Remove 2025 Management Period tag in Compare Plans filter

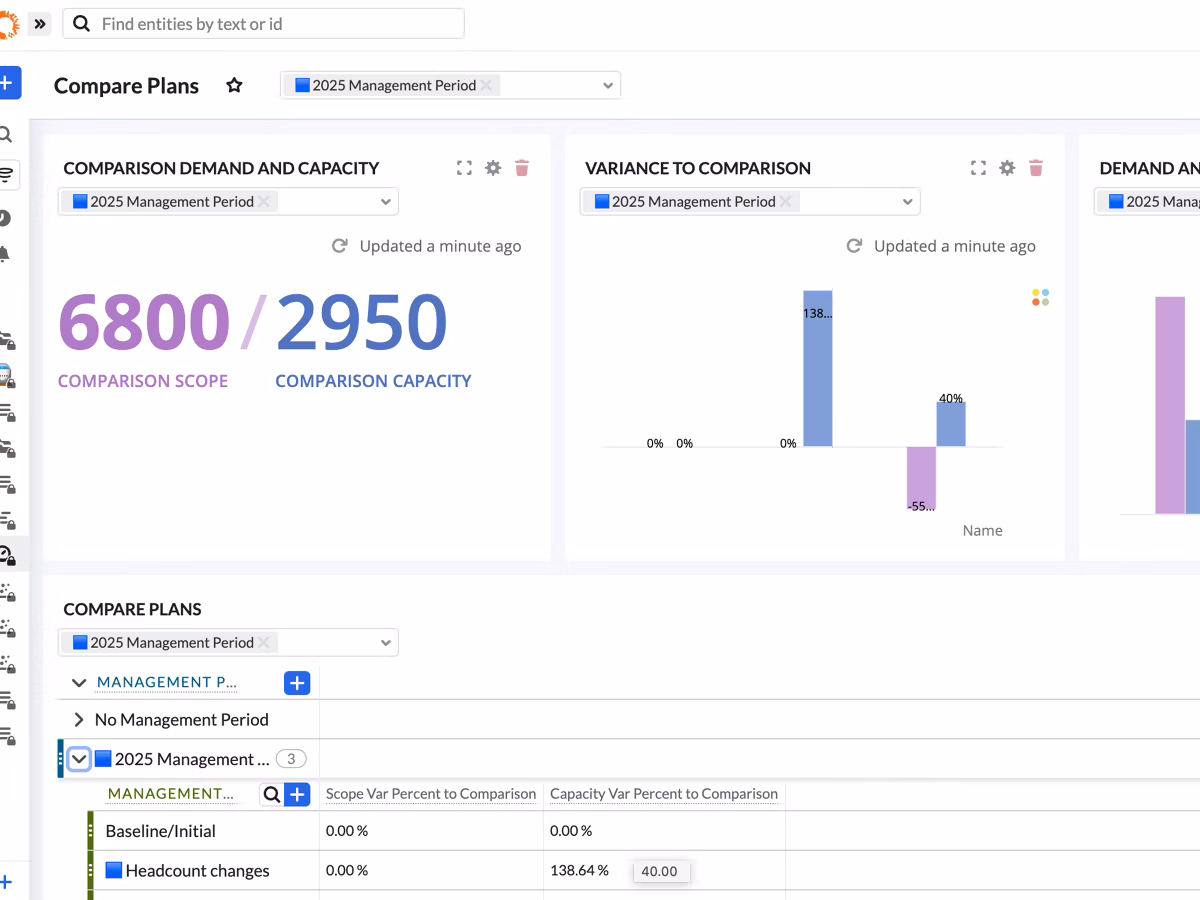click(x=264, y=643)
